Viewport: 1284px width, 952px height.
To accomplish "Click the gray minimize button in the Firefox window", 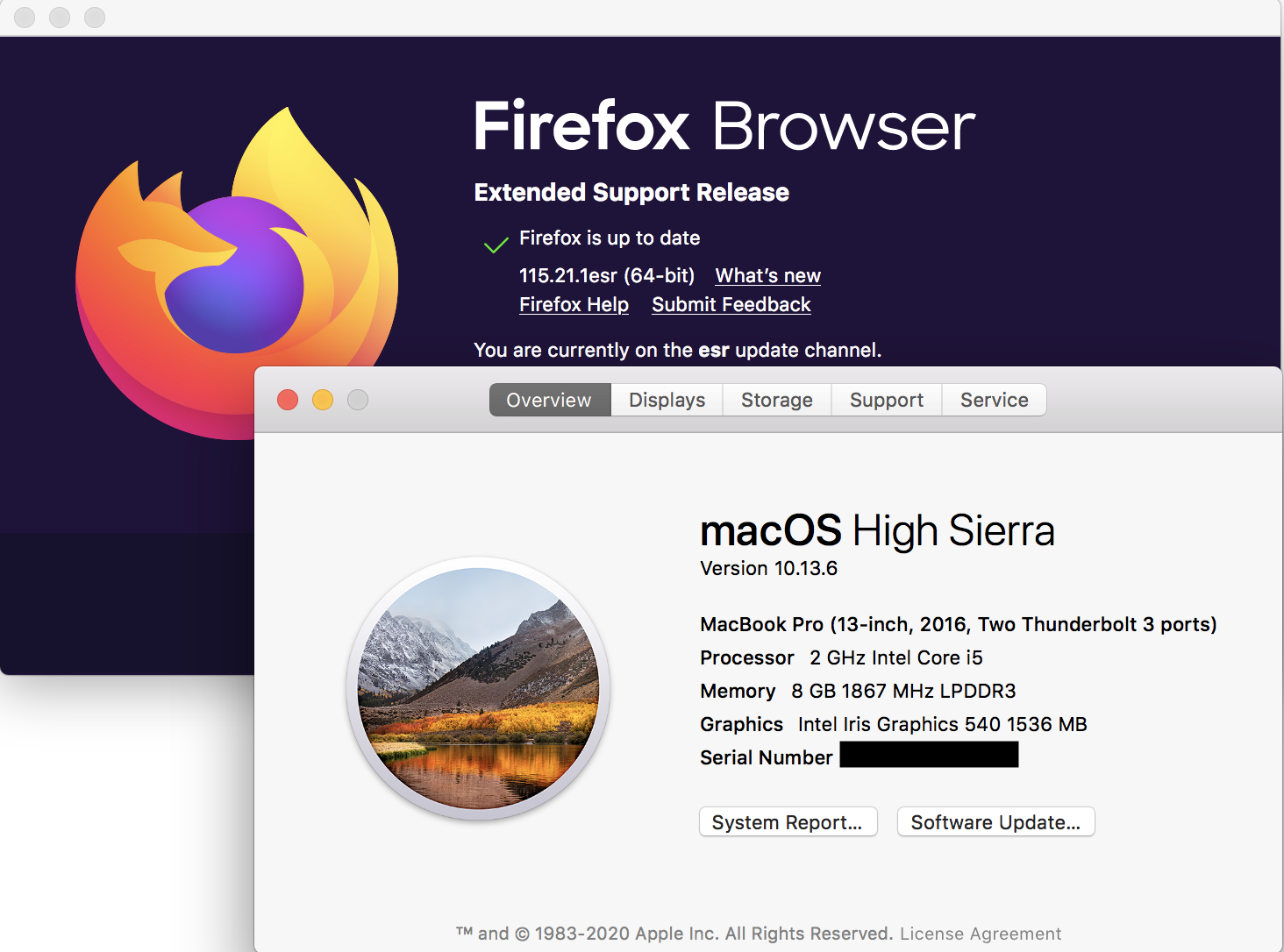I will click(60, 17).
